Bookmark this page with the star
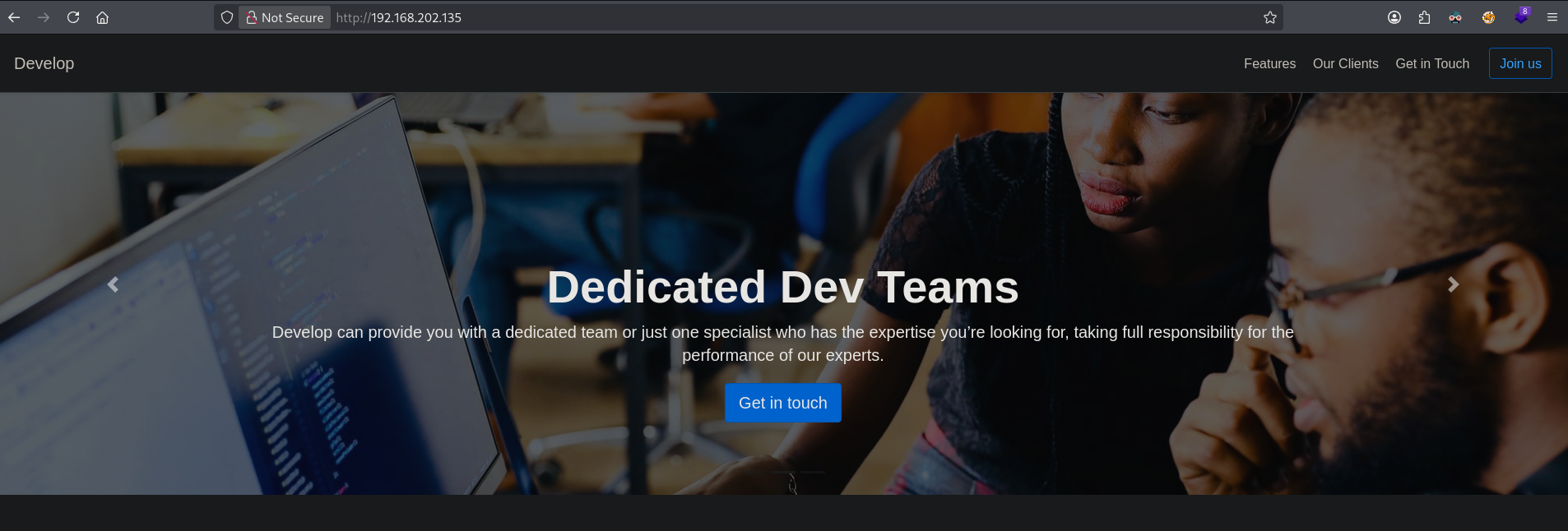Viewport: 1568px width, 531px height. 1269,17
